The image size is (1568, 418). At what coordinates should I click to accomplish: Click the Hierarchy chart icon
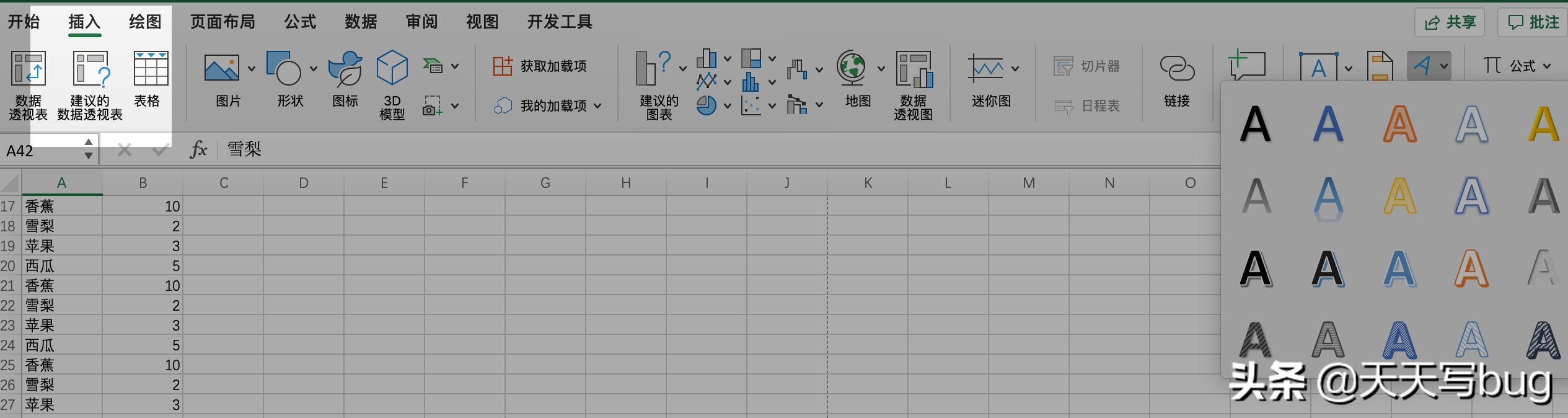pos(751,58)
